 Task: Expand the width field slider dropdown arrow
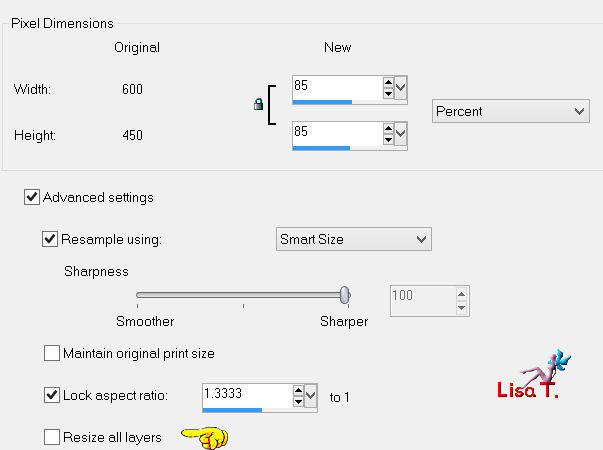(401, 88)
